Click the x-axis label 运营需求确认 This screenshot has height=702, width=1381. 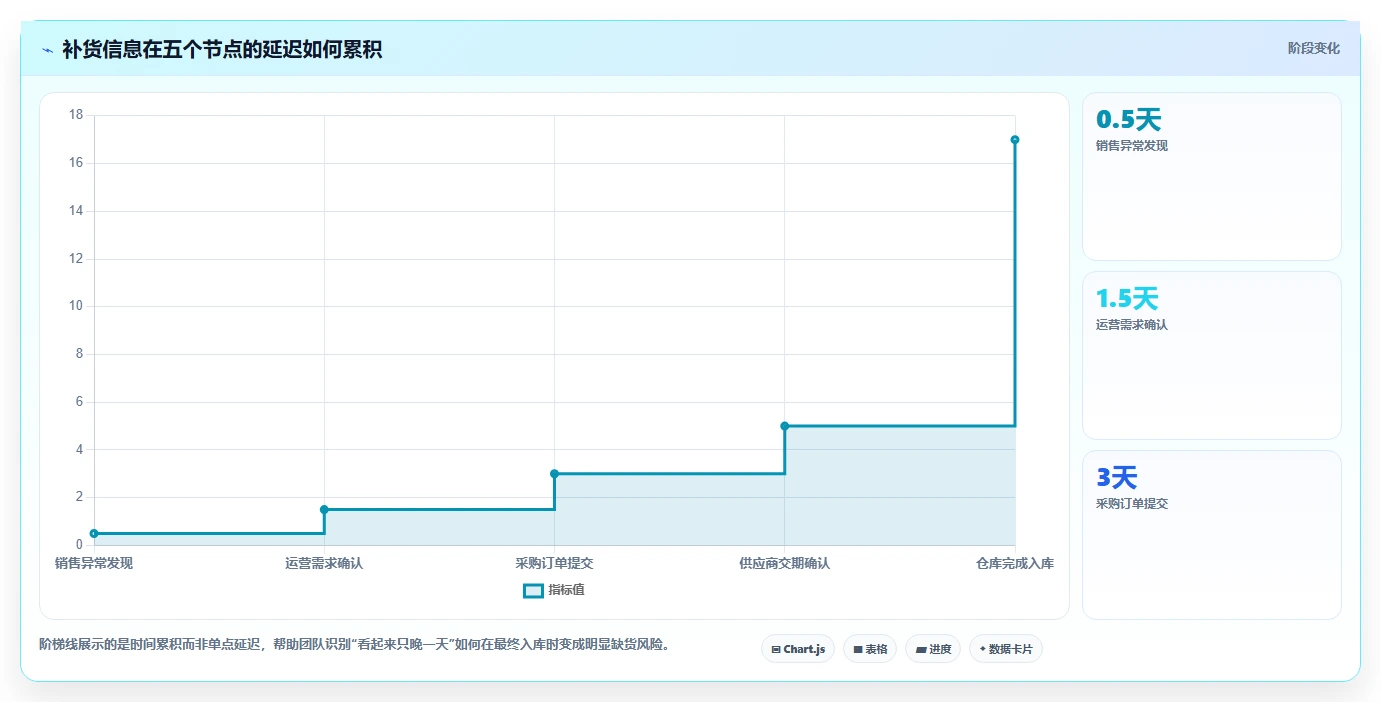tap(324, 564)
